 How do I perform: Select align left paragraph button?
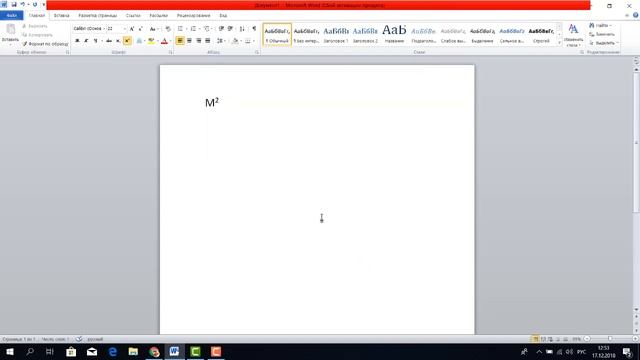180,41
